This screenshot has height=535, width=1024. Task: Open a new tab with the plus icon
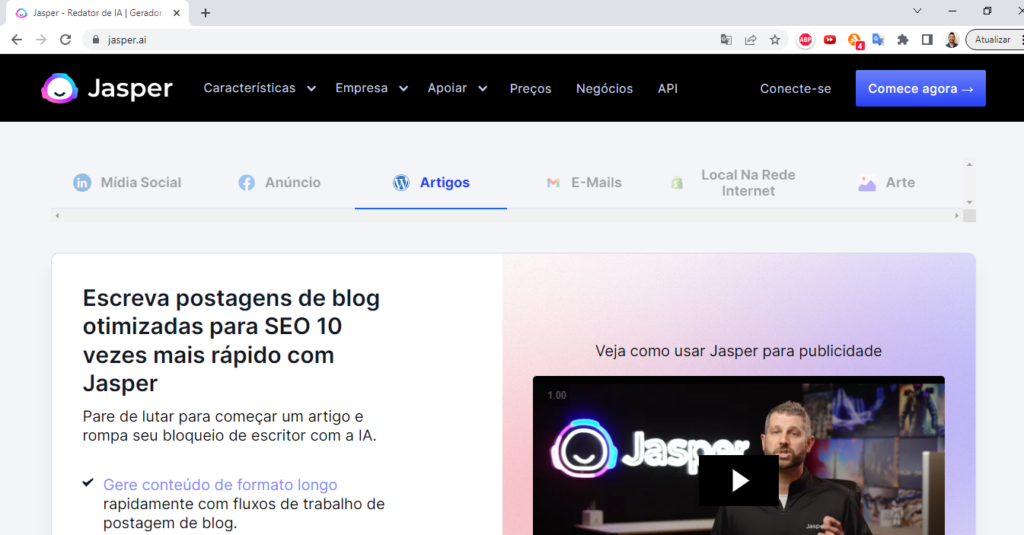tap(205, 13)
